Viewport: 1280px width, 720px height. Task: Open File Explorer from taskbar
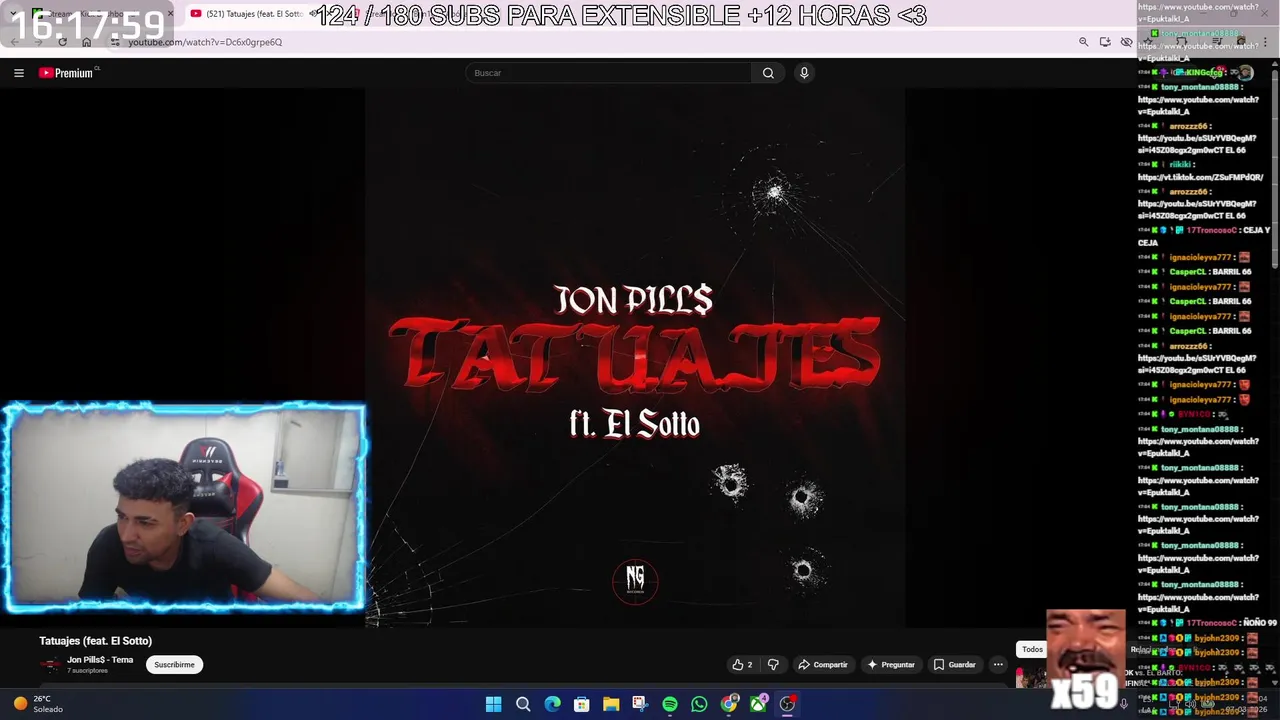[611, 704]
